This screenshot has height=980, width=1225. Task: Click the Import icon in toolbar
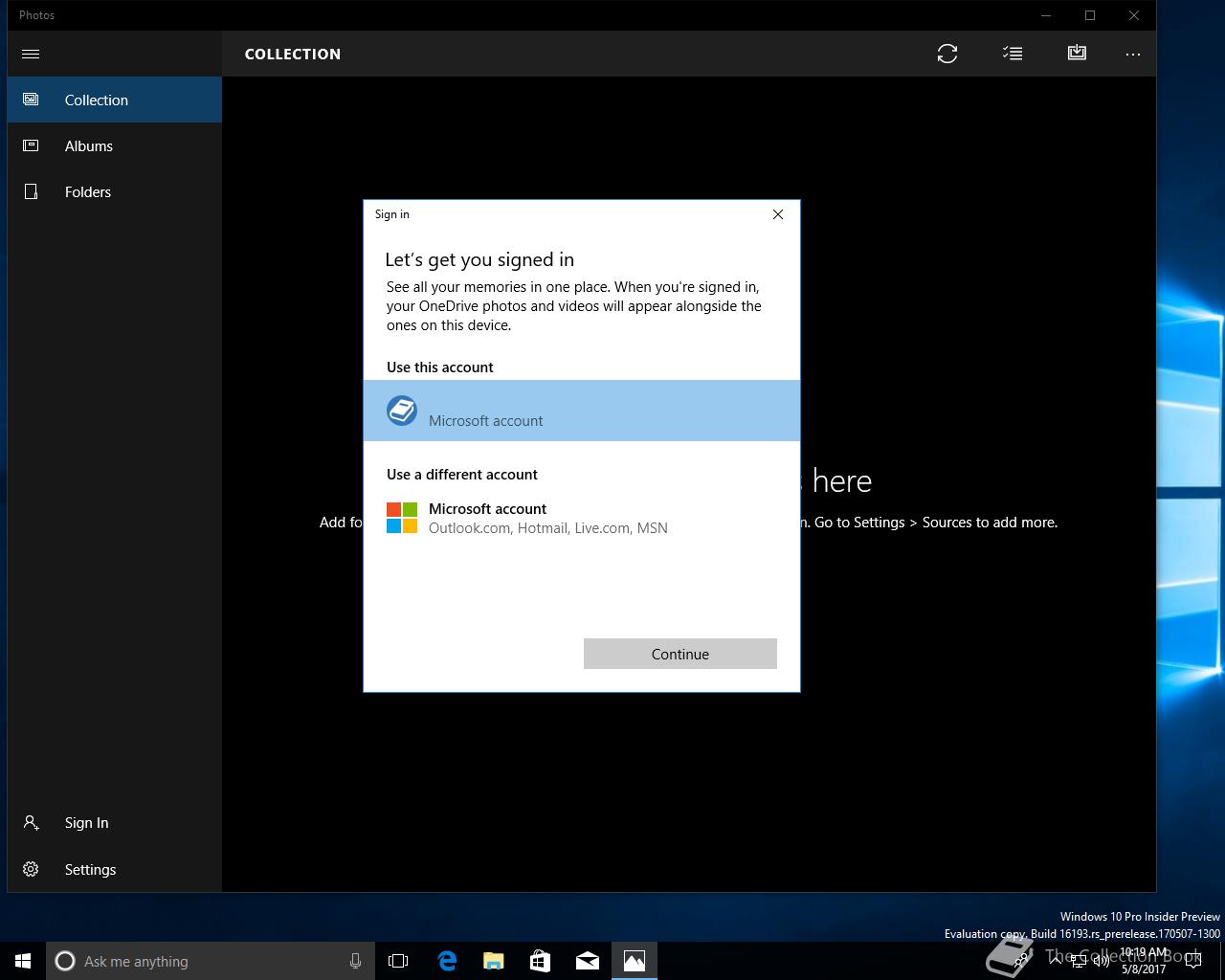pos(1077,54)
